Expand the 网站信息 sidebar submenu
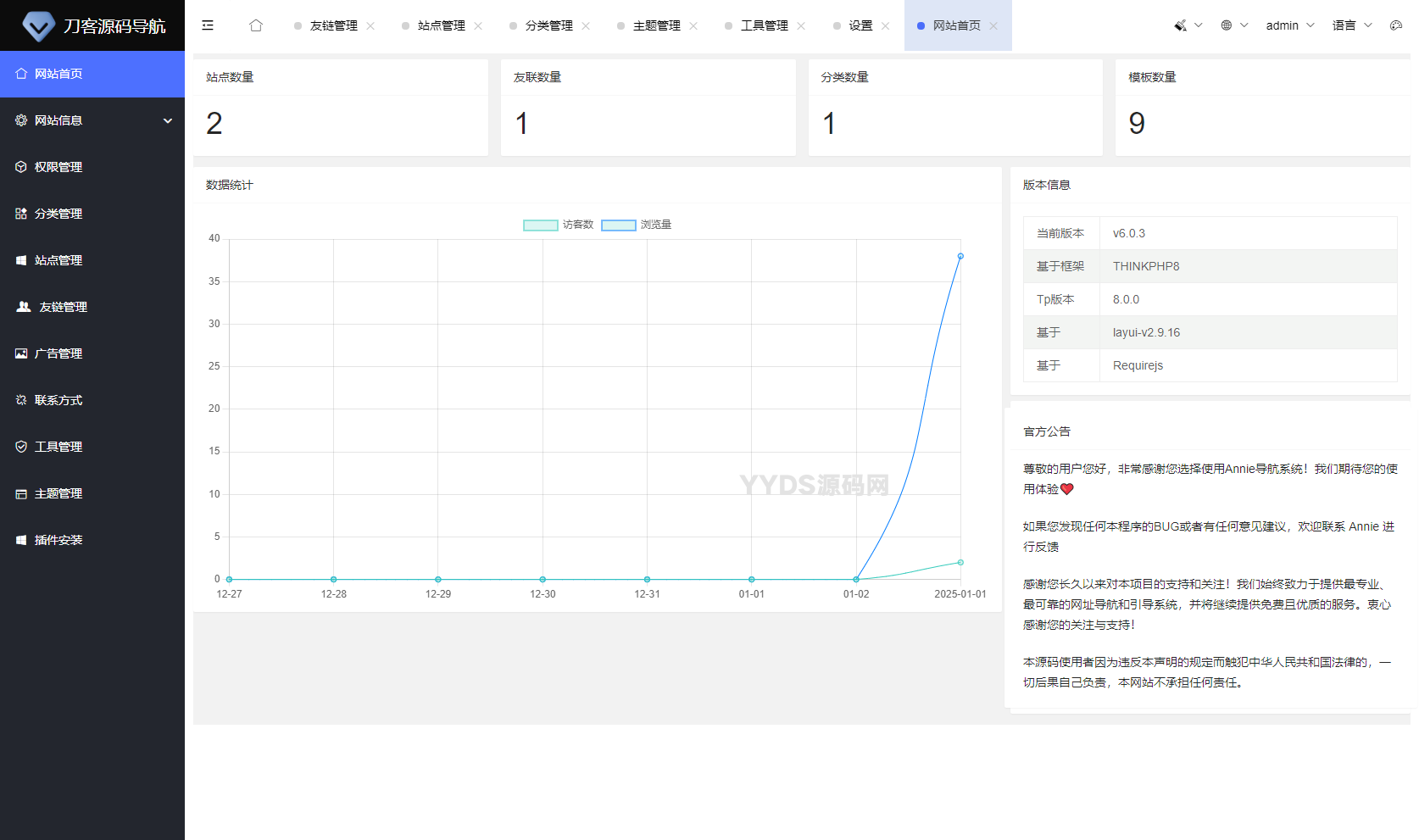Image resolution: width=1419 pixels, height=840 pixels. point(92,120)
